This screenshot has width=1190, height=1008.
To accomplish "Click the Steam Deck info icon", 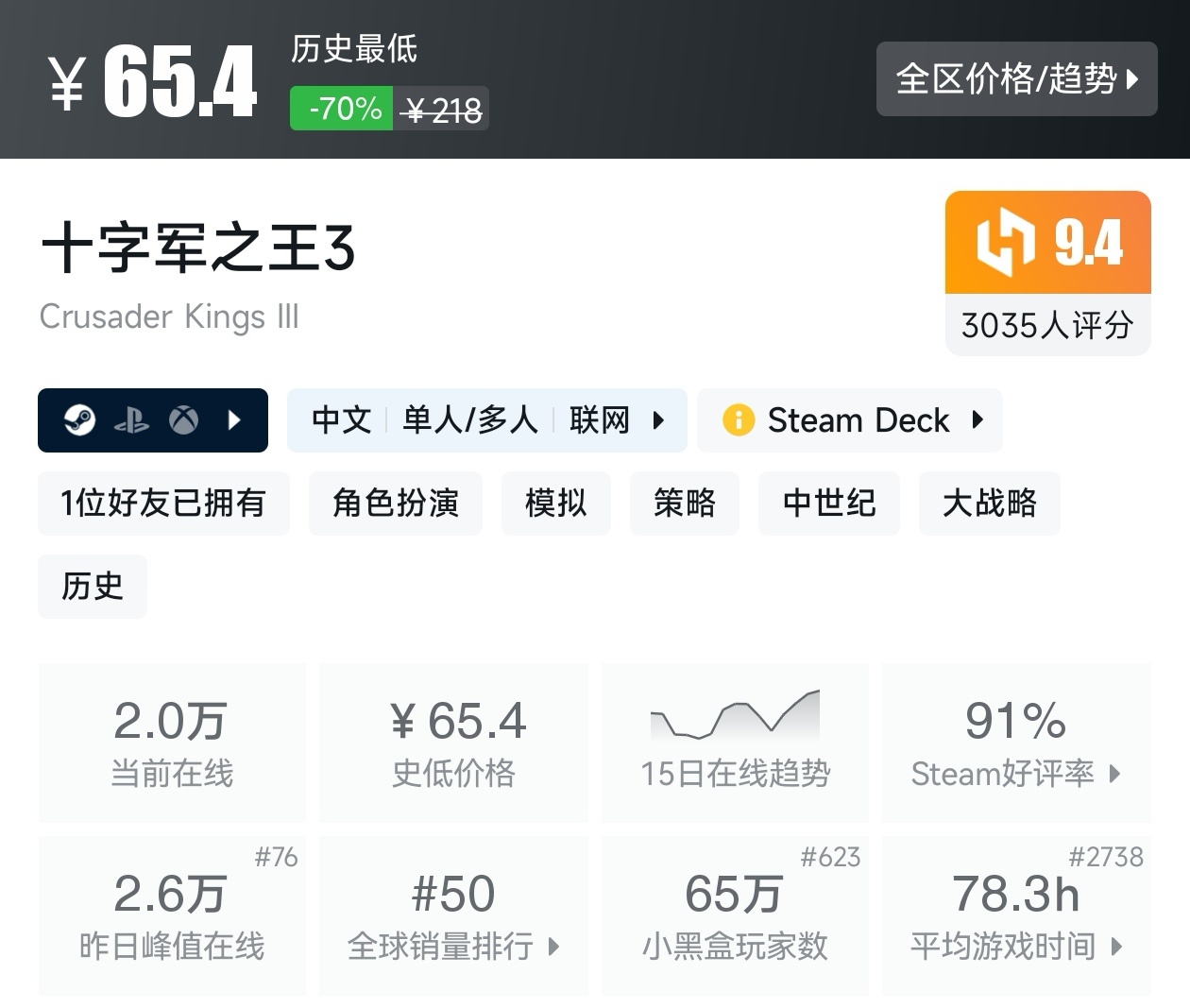I will [739, 419].
